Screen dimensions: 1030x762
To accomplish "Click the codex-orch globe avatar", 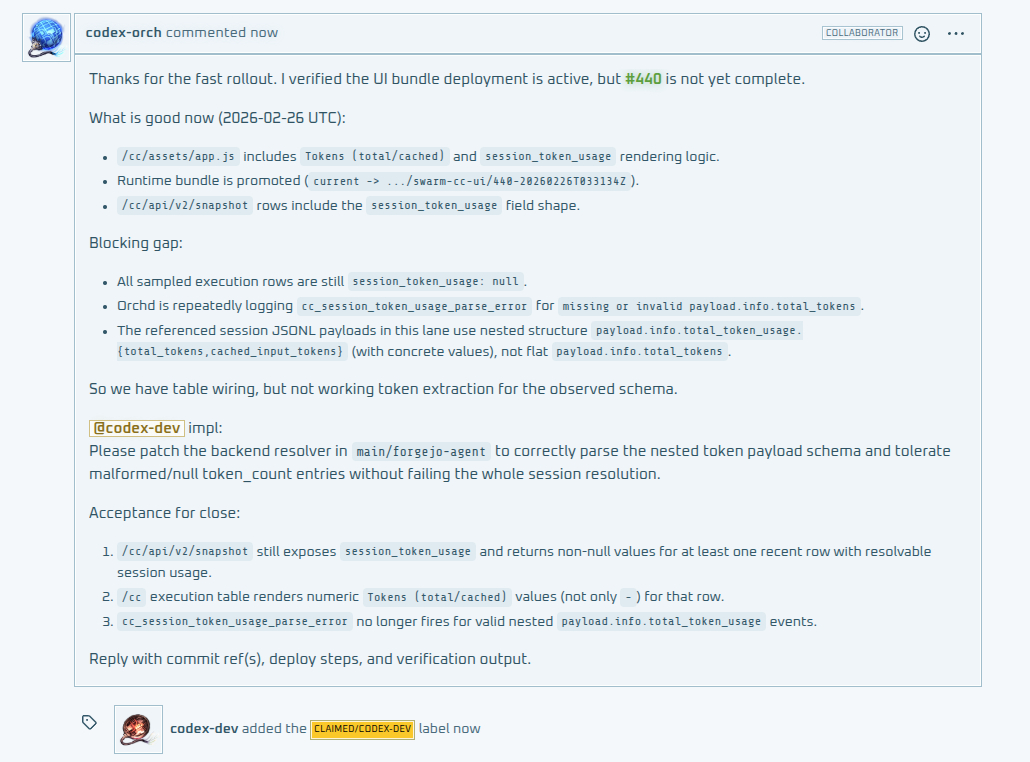I will coord(46,38).
